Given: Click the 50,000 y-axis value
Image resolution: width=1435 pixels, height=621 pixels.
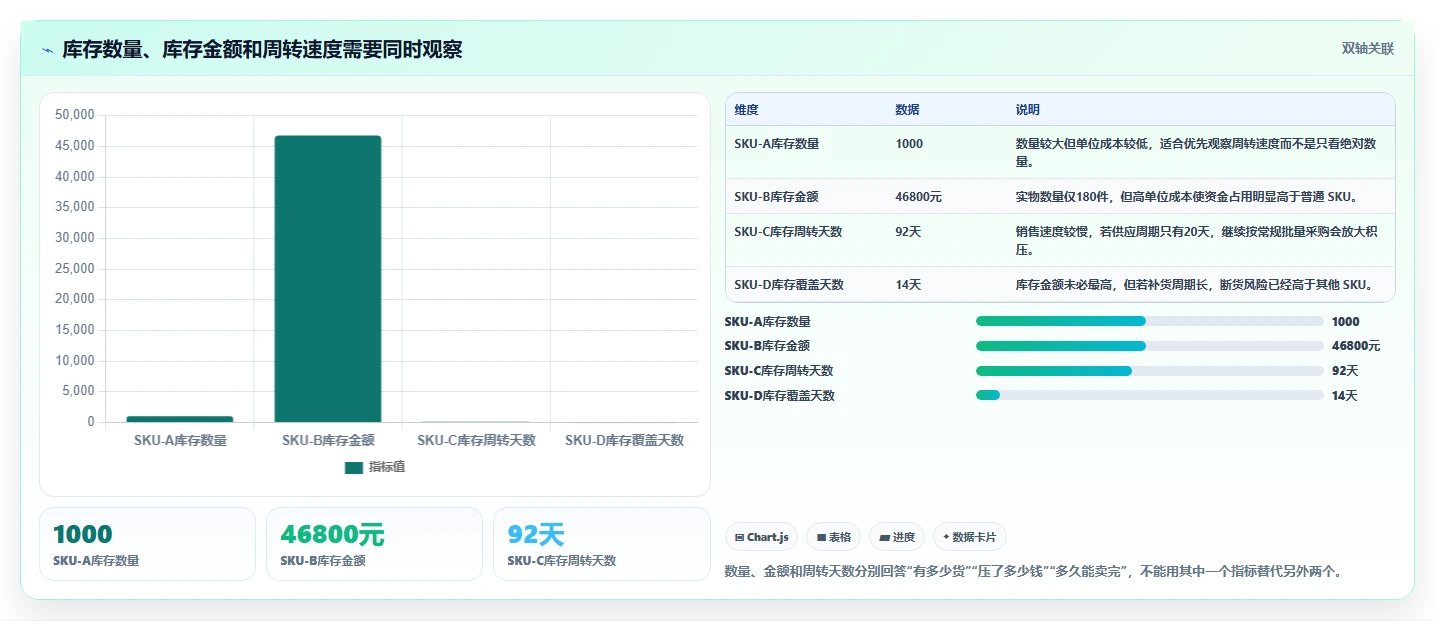Looking at the screenshot, I should coord(74,115).
